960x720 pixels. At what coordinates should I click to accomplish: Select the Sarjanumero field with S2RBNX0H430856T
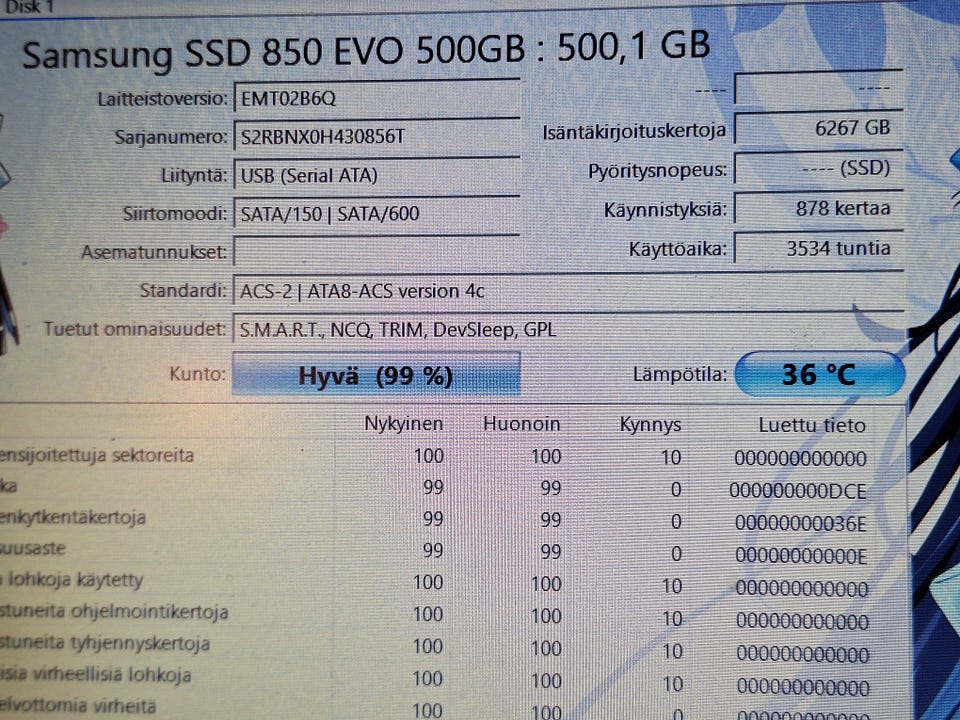coord(377,136)
